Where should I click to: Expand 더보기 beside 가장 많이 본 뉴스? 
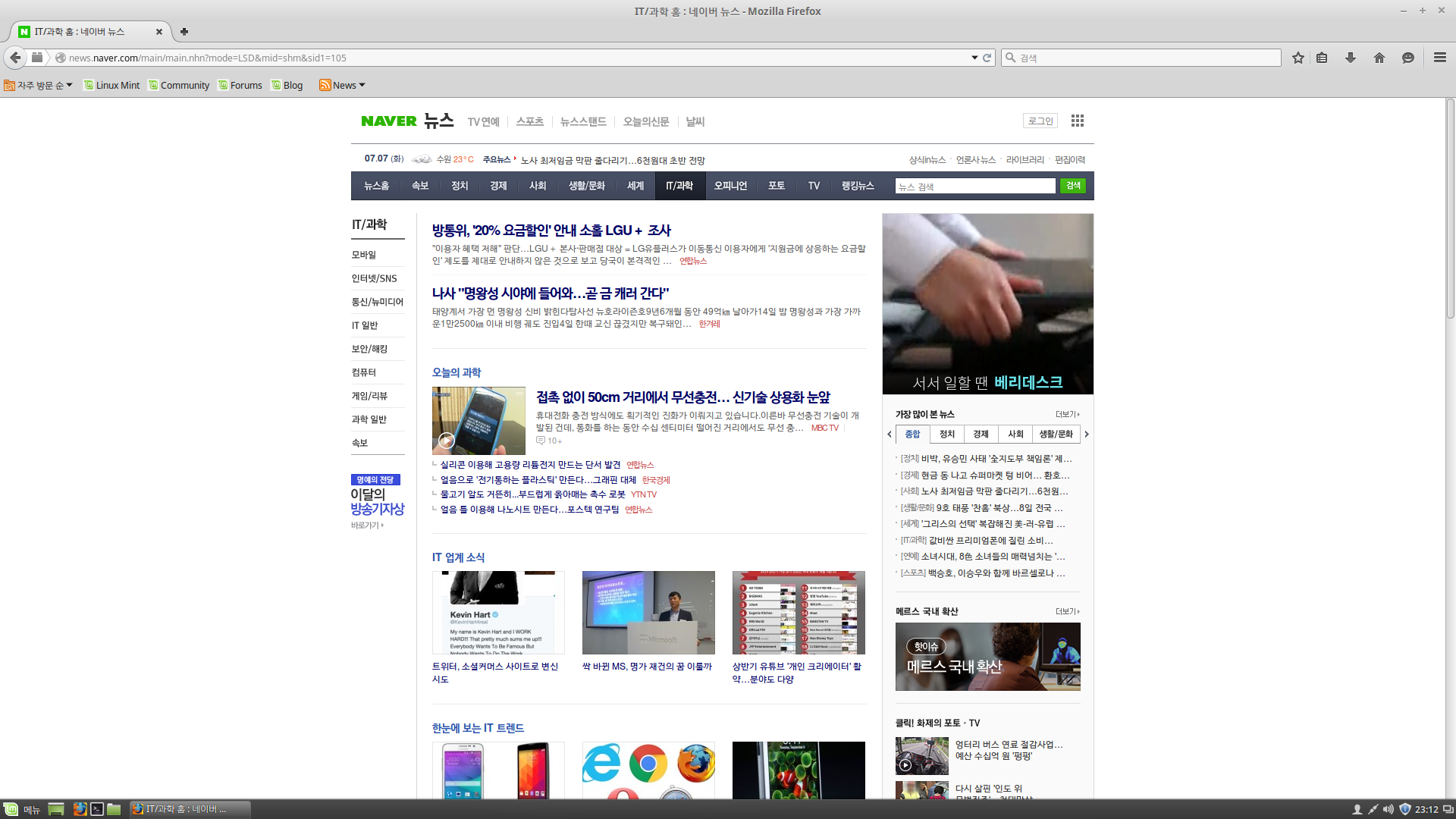1068,415
